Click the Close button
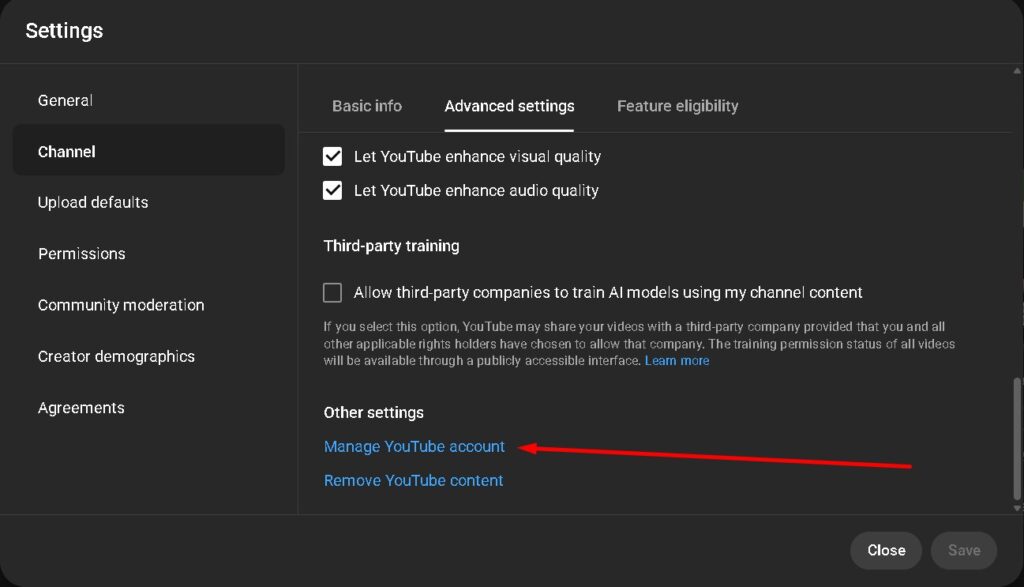 coord(886,550)
